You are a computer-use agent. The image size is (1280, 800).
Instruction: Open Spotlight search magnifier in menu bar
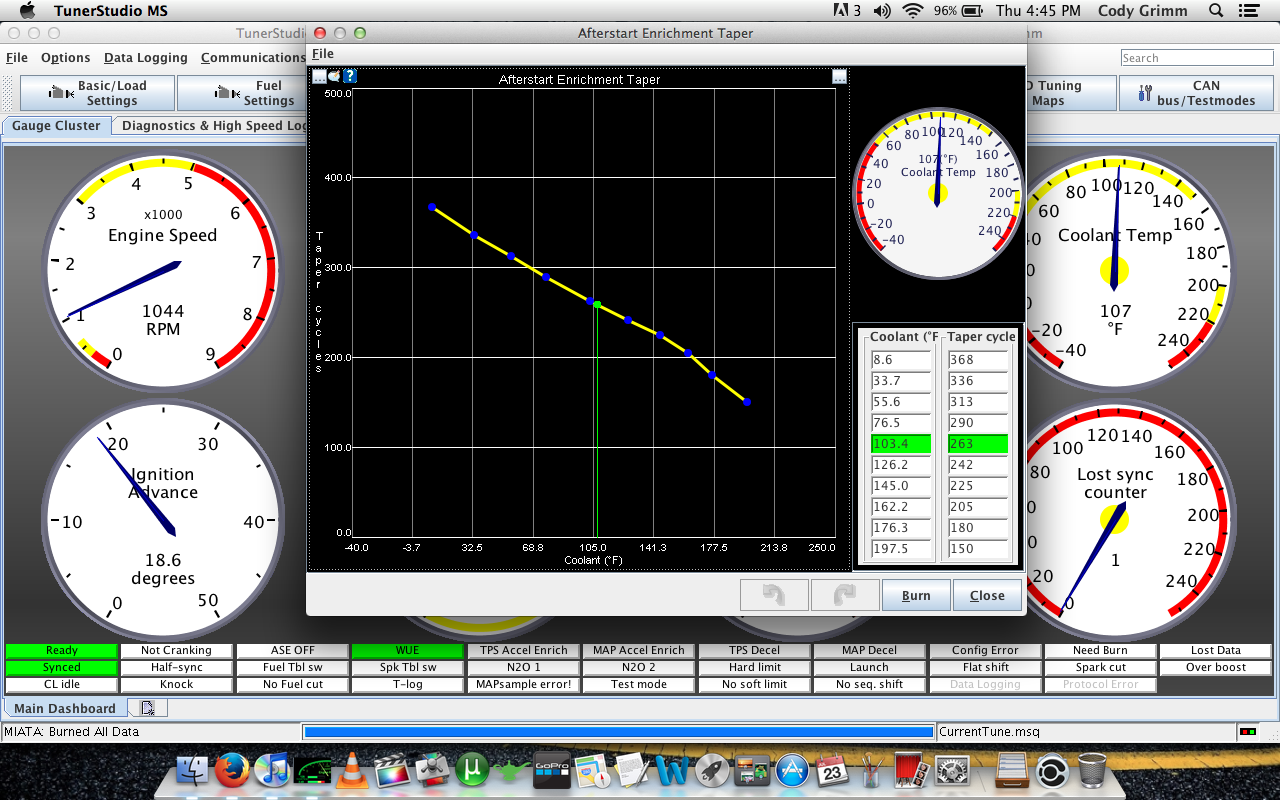1216,11
